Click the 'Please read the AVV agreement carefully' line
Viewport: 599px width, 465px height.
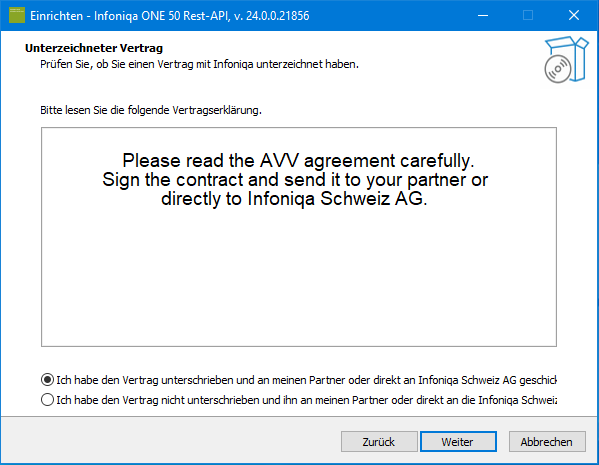click(298, 160)
